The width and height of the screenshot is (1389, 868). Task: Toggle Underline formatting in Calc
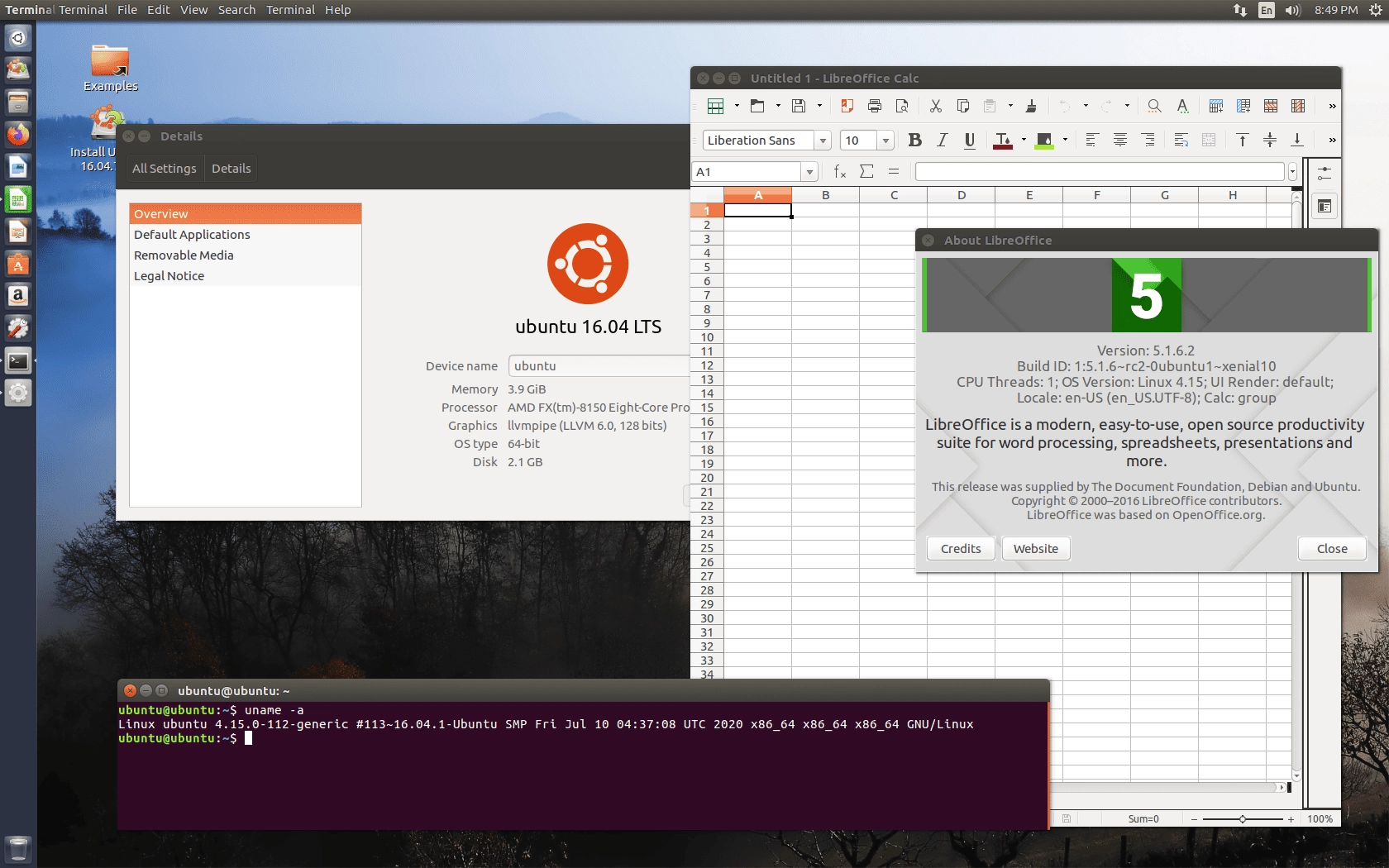pos(970,140)
